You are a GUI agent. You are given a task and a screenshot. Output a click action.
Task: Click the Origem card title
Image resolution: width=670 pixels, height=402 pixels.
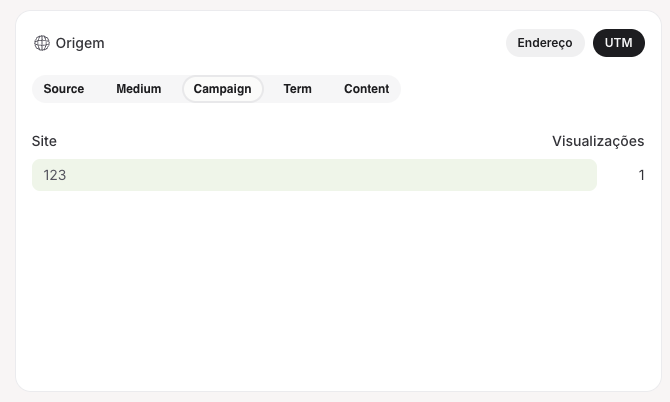80,43
